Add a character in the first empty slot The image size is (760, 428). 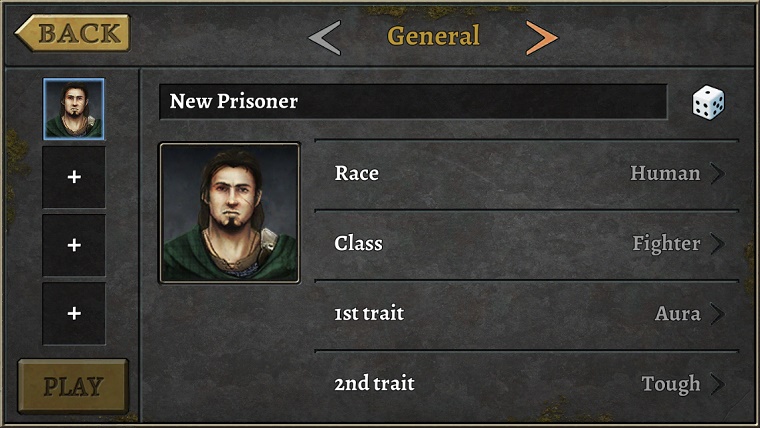(73, 177)
